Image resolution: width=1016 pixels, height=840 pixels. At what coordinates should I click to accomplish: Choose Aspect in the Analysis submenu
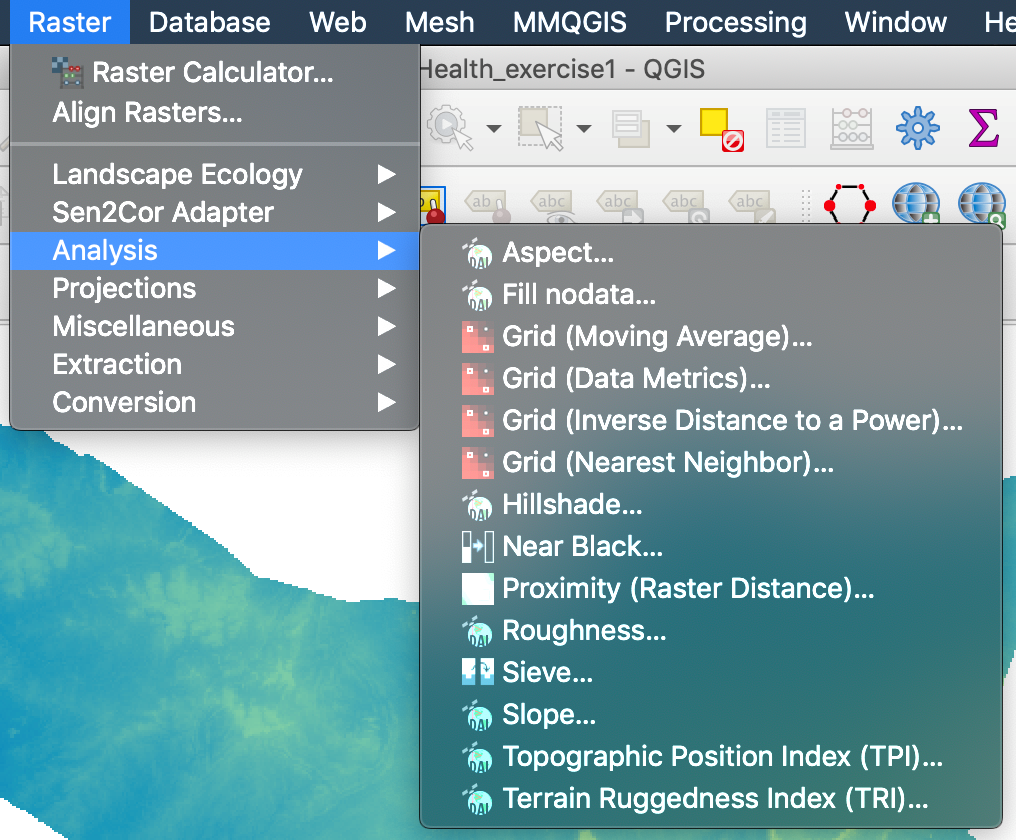[x=711, y=253]
